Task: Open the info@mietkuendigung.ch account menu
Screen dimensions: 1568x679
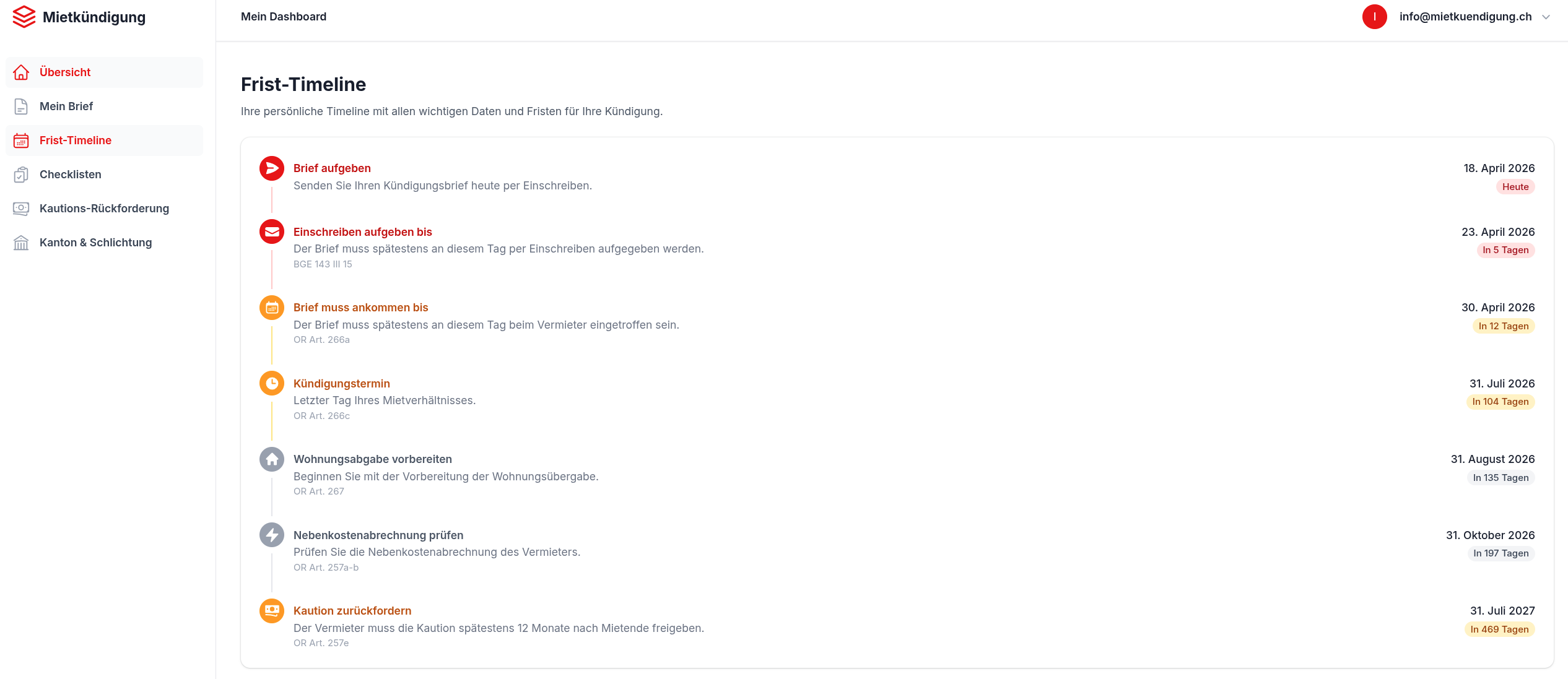Action: (x=1465, y=17)
